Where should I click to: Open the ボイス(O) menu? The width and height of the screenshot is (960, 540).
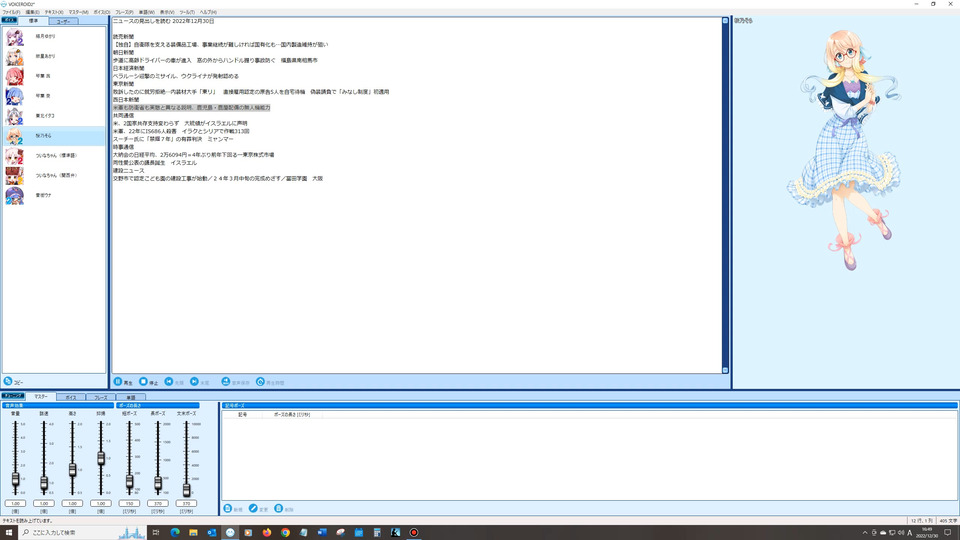tap(102, 12)
